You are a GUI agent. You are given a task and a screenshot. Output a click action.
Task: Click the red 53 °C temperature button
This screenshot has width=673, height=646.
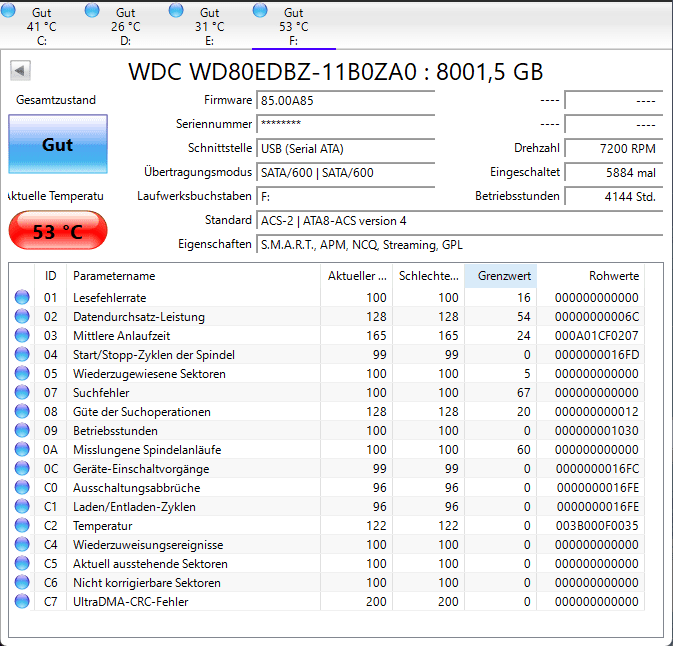pyautogui.click(x=58, y=231)
